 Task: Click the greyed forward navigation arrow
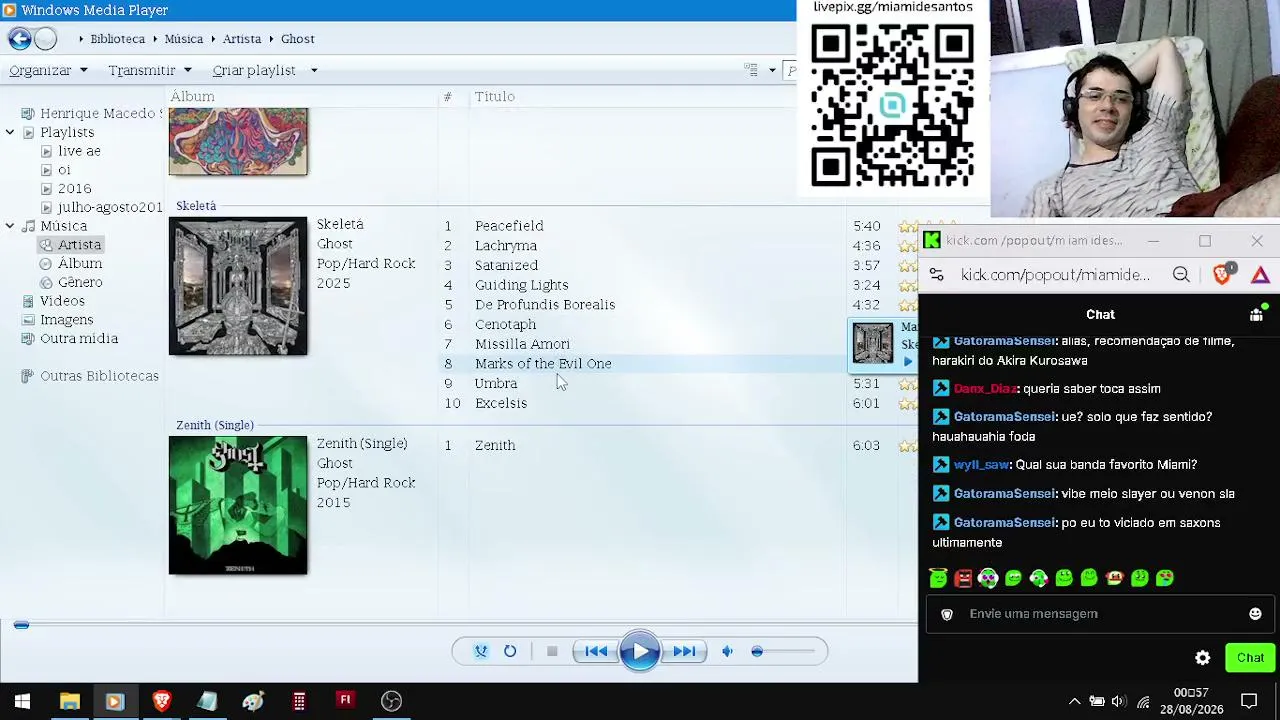tap(45, 39)
